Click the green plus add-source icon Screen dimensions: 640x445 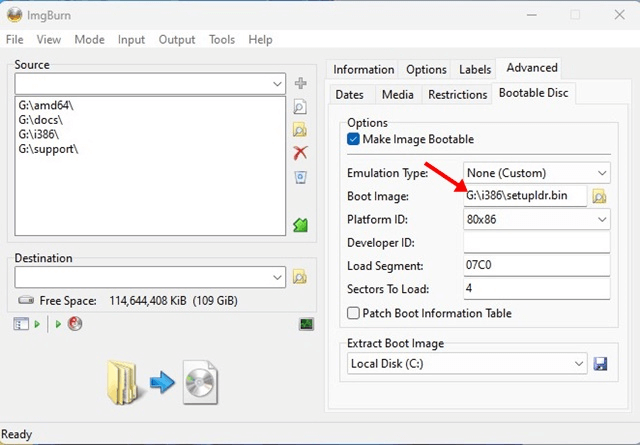click(x=300, y=83)
